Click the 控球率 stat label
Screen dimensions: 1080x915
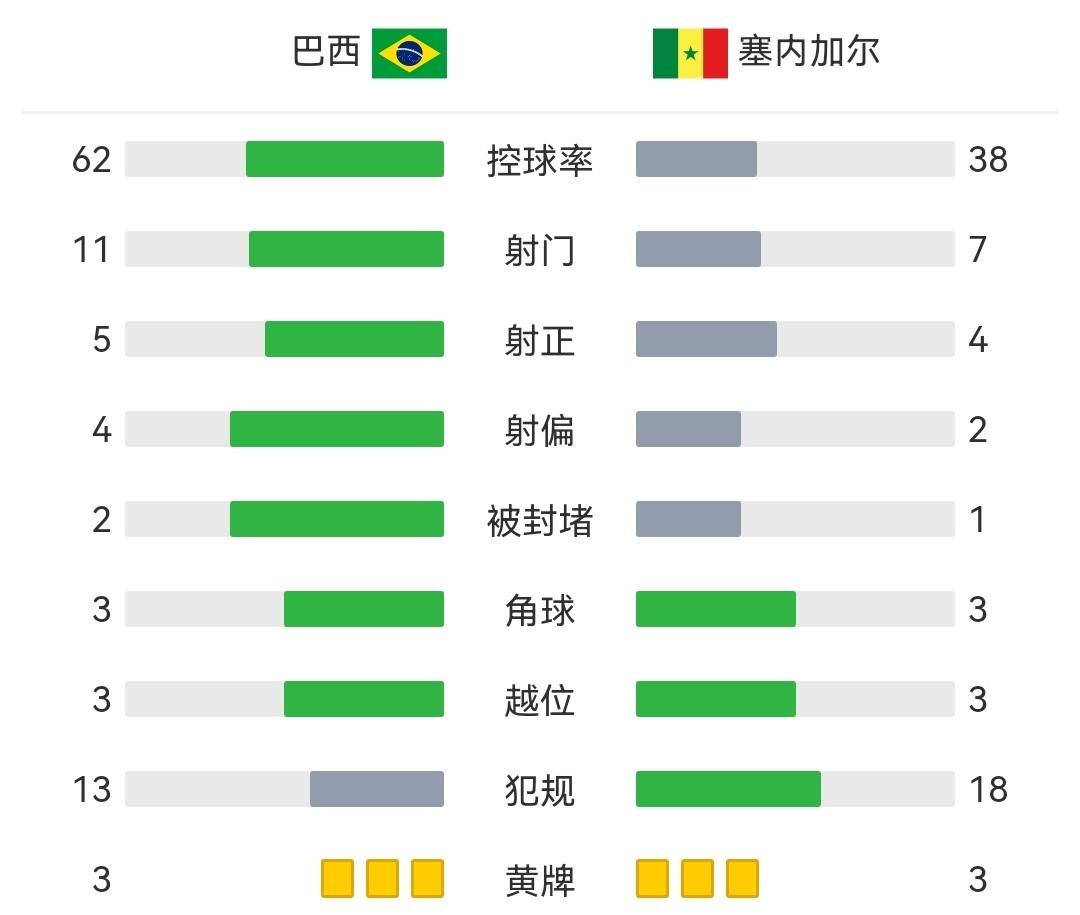tap(540, 160)
